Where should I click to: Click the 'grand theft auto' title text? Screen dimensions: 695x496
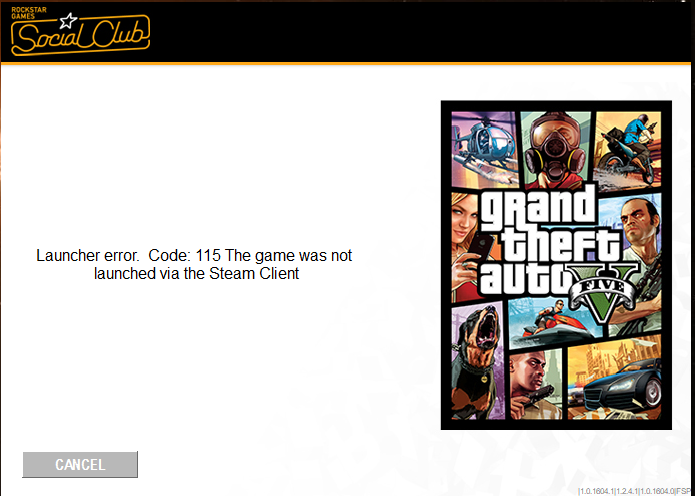542,243
